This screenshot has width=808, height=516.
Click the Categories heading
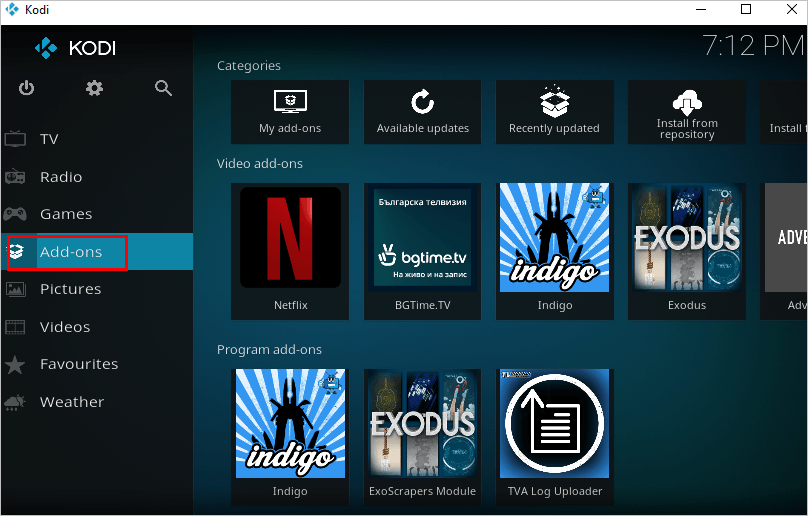click(249, 66)
